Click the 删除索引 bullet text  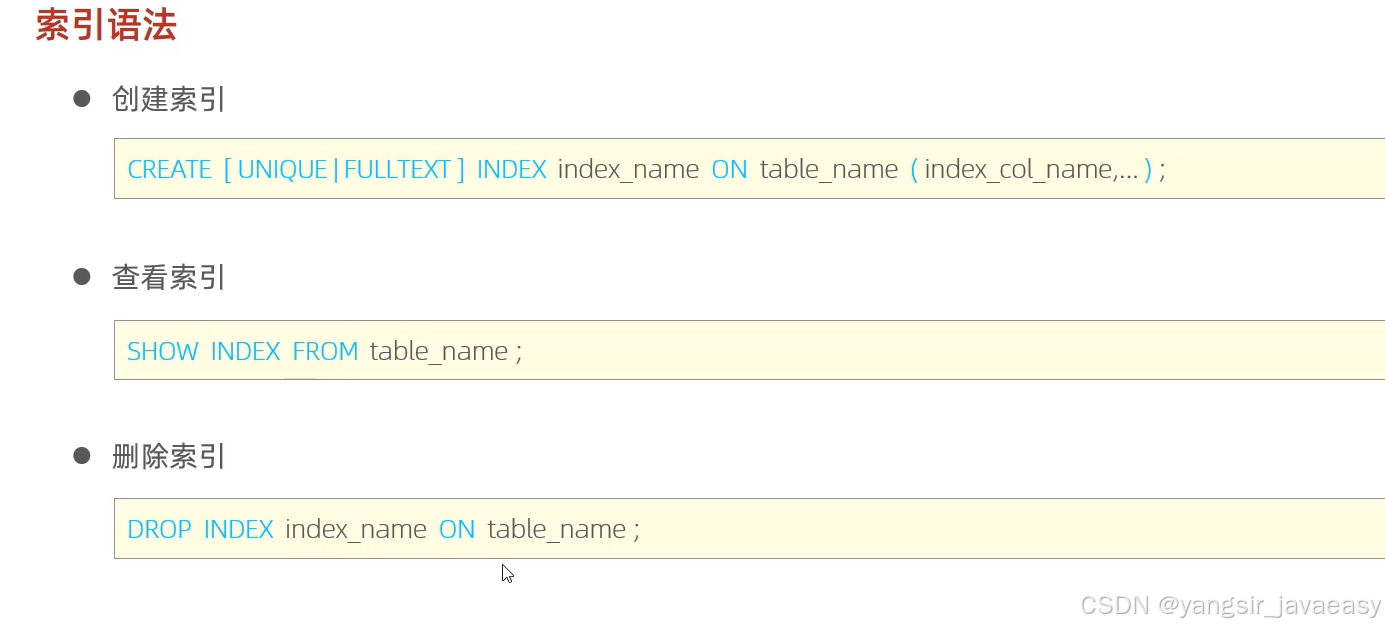tap(169, 456)
